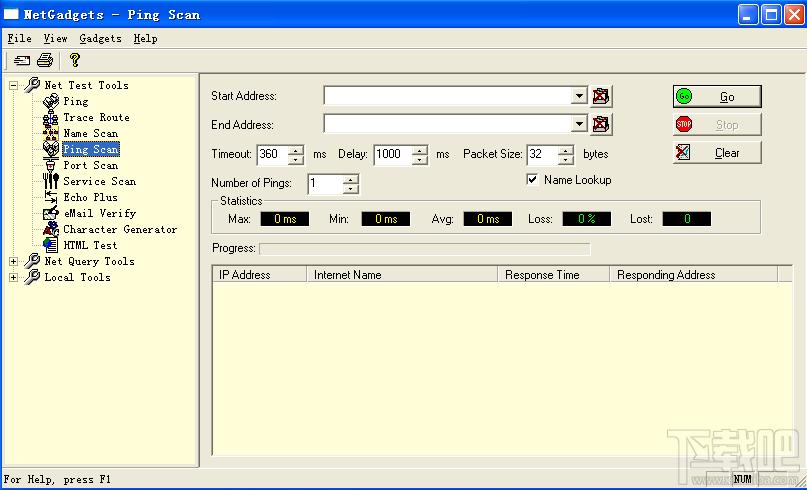Open the Help menu
Viewport: 807px width, 490px height.
(x=145, y=39)
